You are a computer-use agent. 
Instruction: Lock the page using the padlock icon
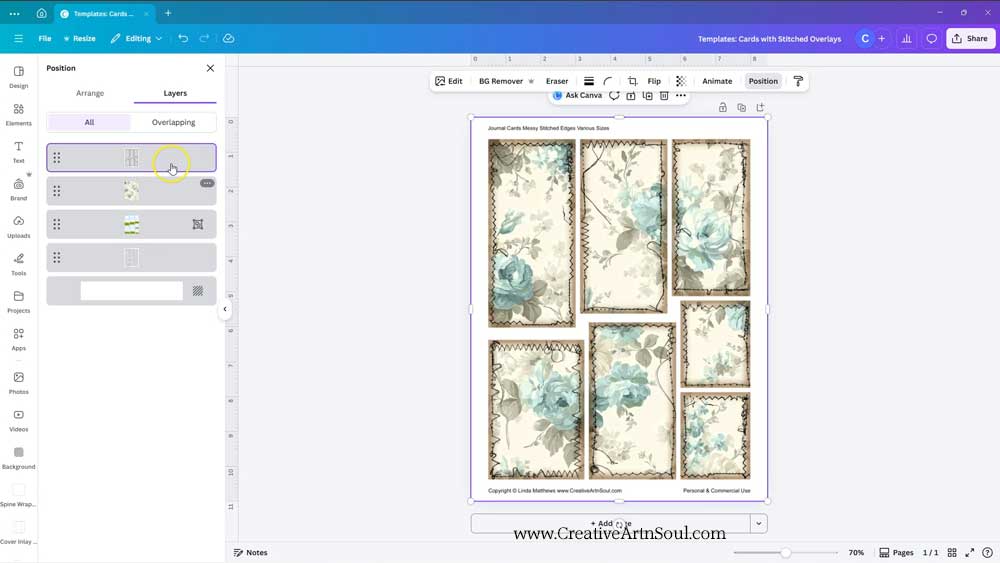point(723,108)
